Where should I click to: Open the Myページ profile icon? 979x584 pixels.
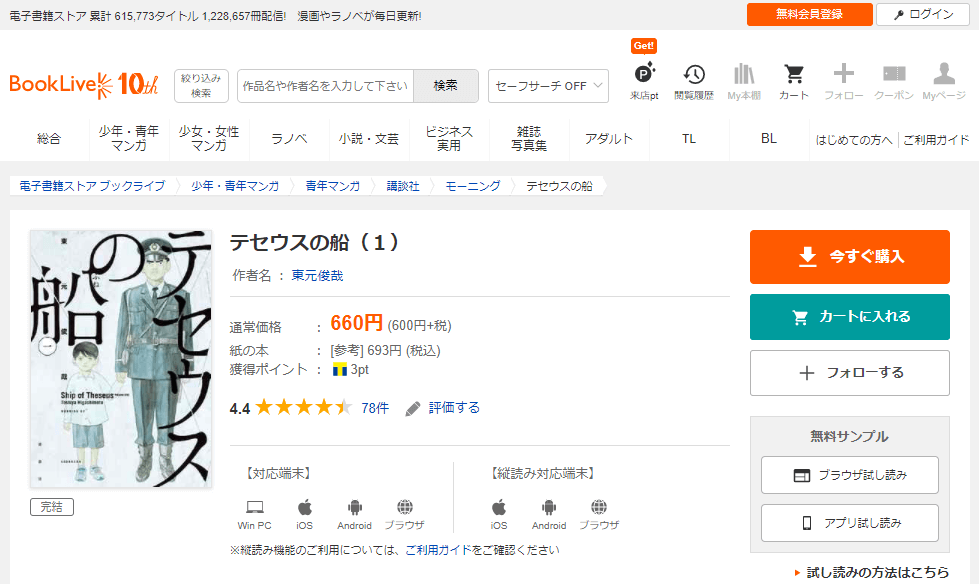(x=944, y=74)
